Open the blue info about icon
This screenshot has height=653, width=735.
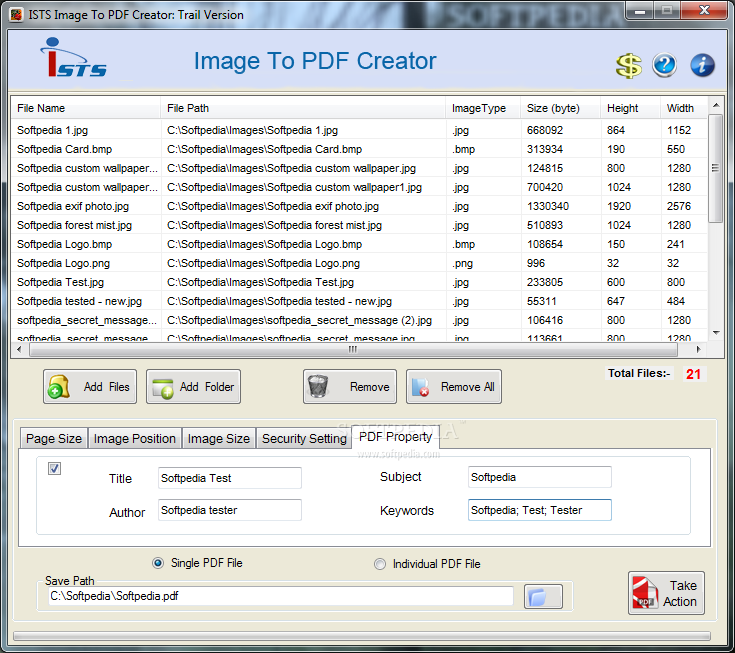point(702,65)
